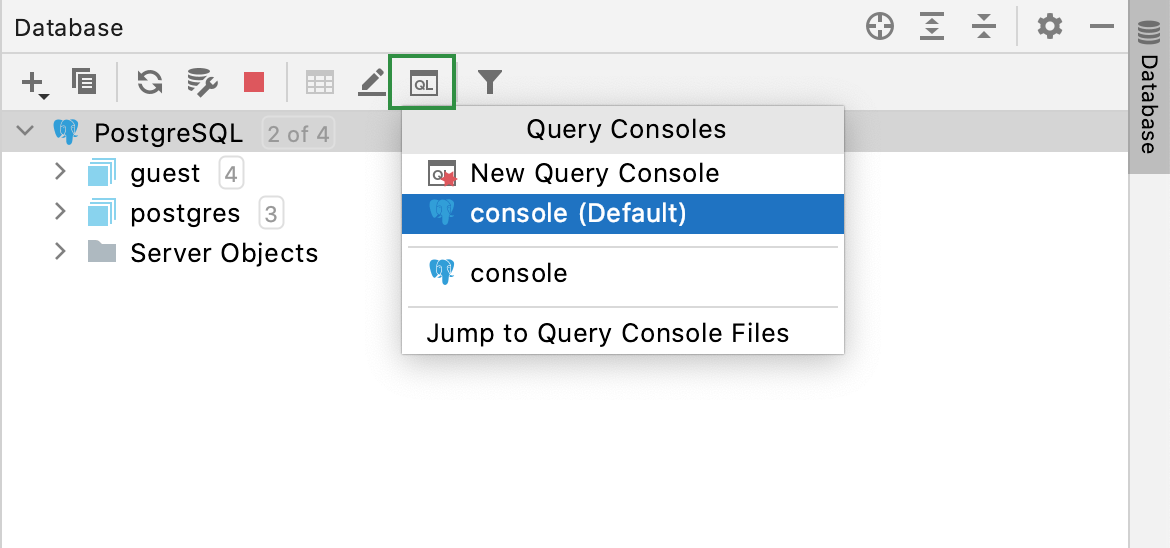Click the guest database stack icon
Viewport: 1170px width, 548px height.
102,172
